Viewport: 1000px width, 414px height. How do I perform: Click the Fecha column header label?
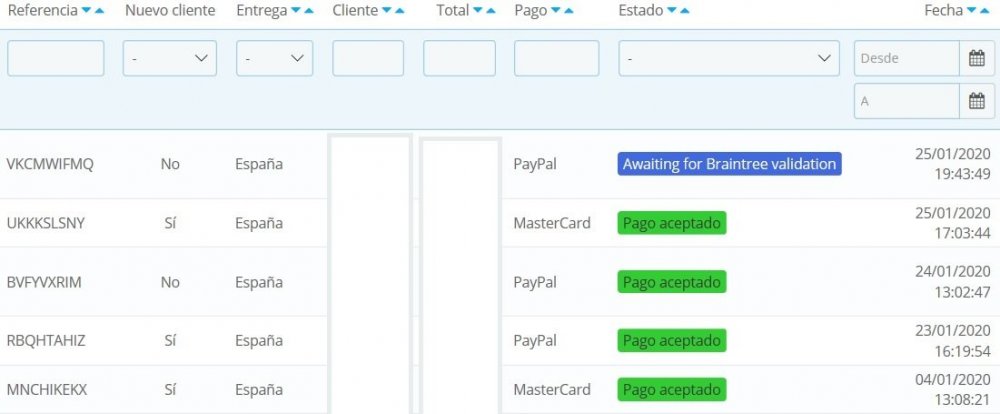pos(943,11)
